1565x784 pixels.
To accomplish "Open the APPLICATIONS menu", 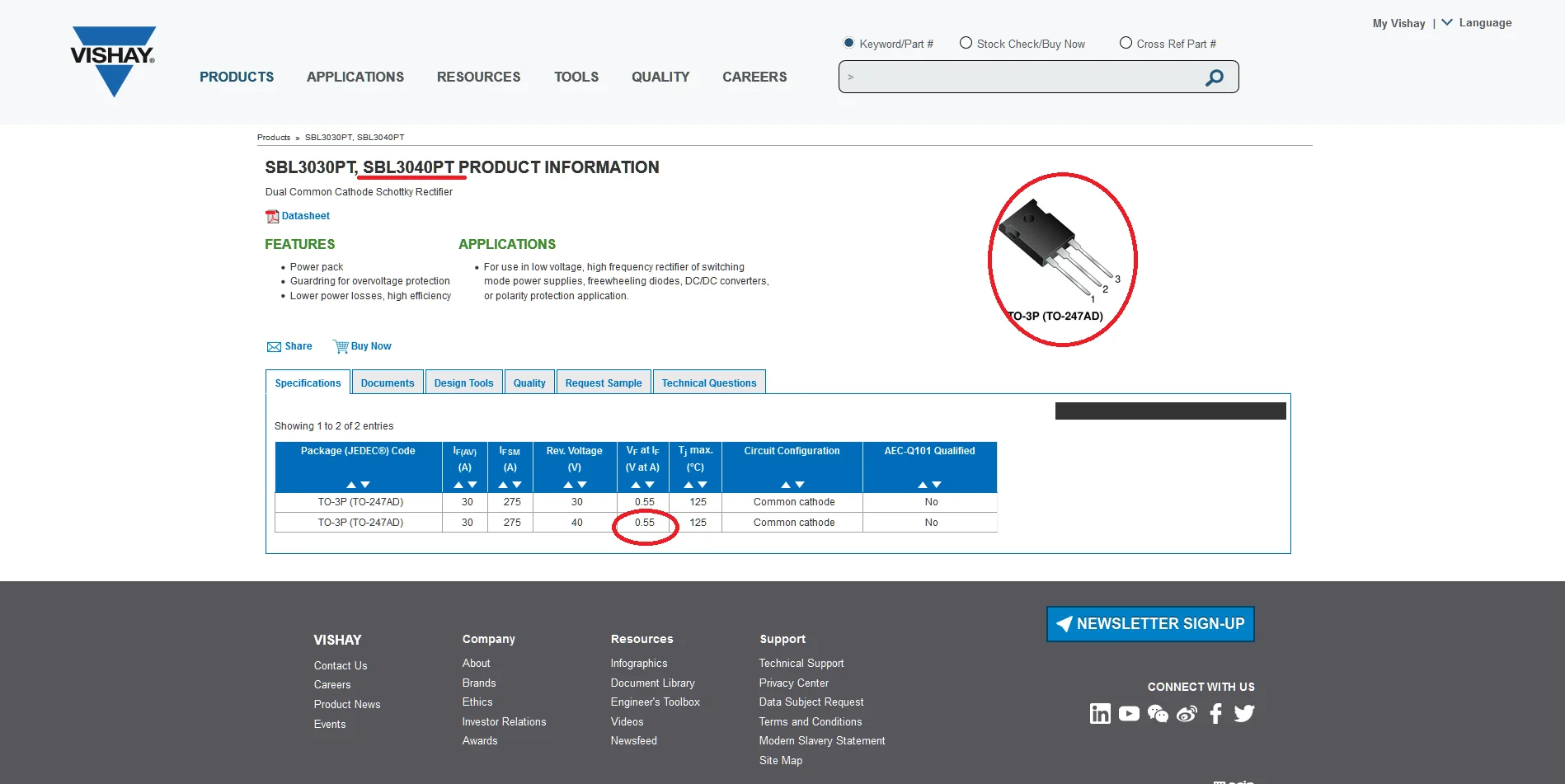I will click(355, 77).
